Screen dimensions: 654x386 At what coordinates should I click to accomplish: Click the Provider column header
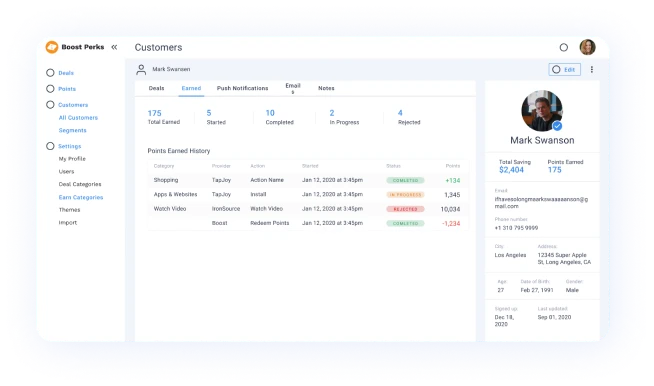[x=221, y=166]
